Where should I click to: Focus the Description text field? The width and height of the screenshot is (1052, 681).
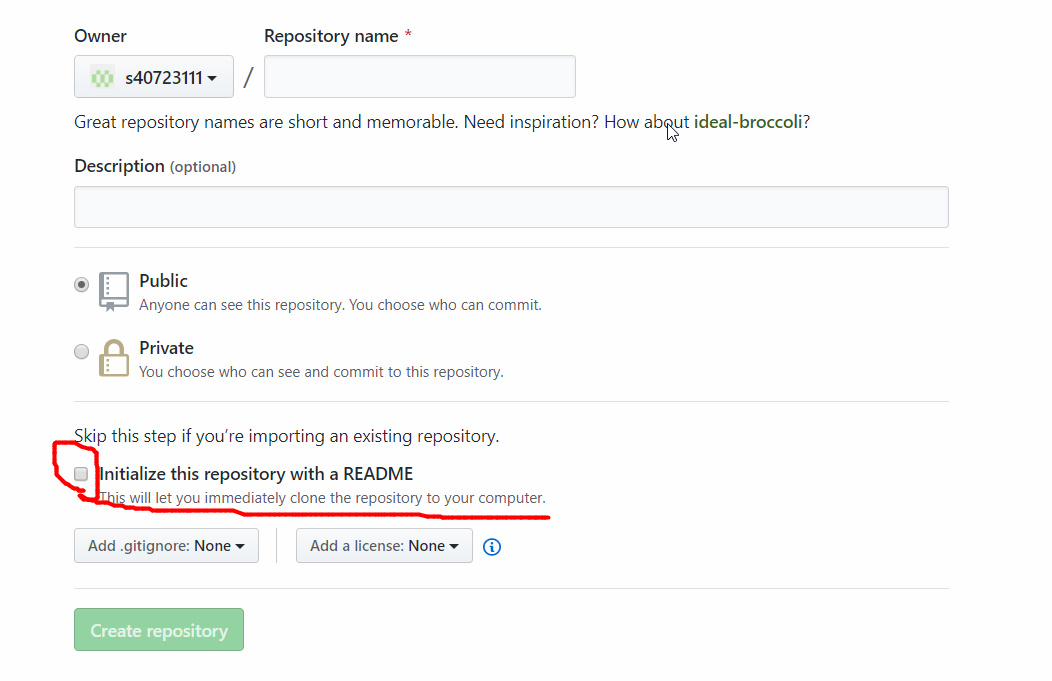pos(511,207)
